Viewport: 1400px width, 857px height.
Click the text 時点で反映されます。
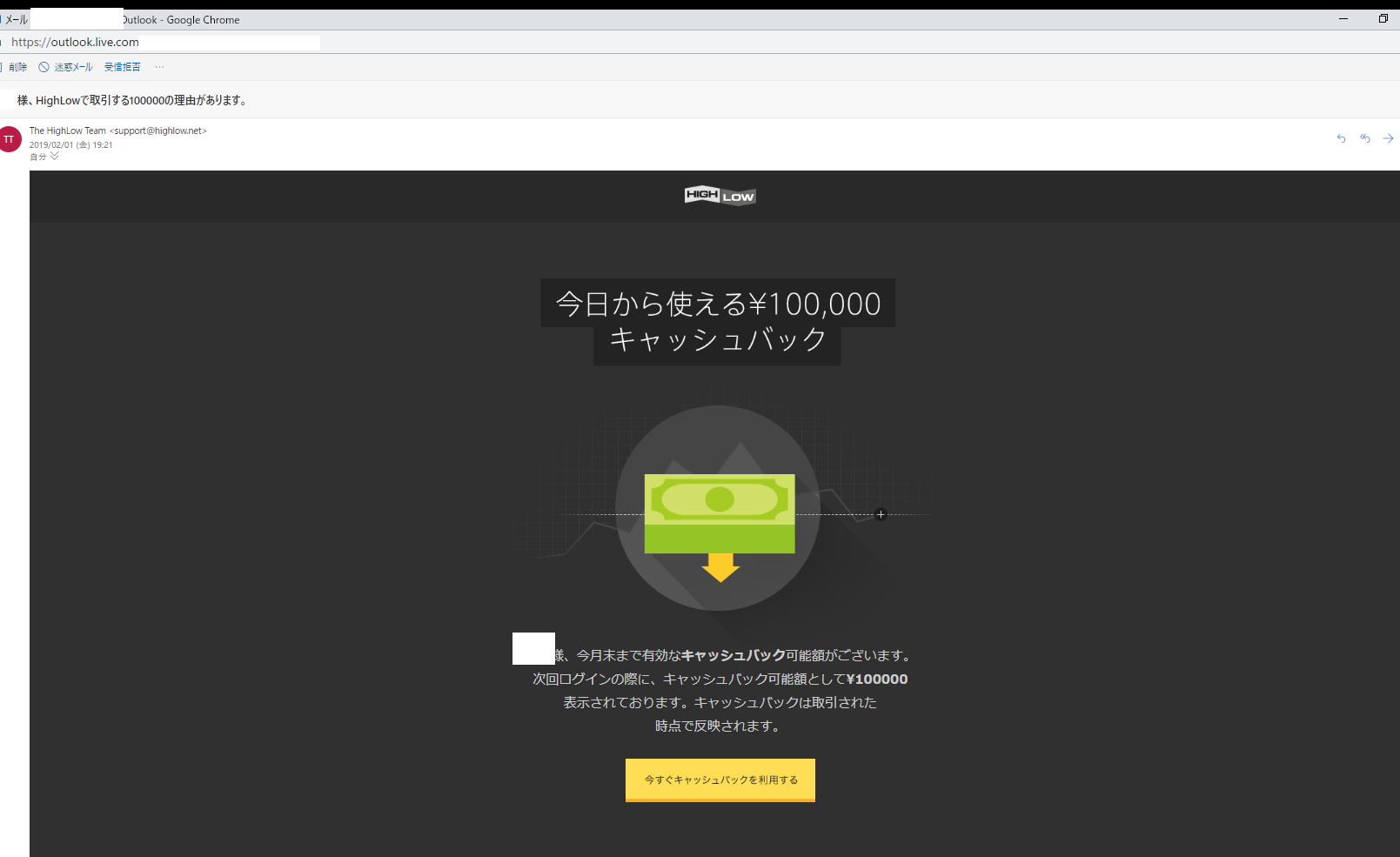click(x=720, y=726)
